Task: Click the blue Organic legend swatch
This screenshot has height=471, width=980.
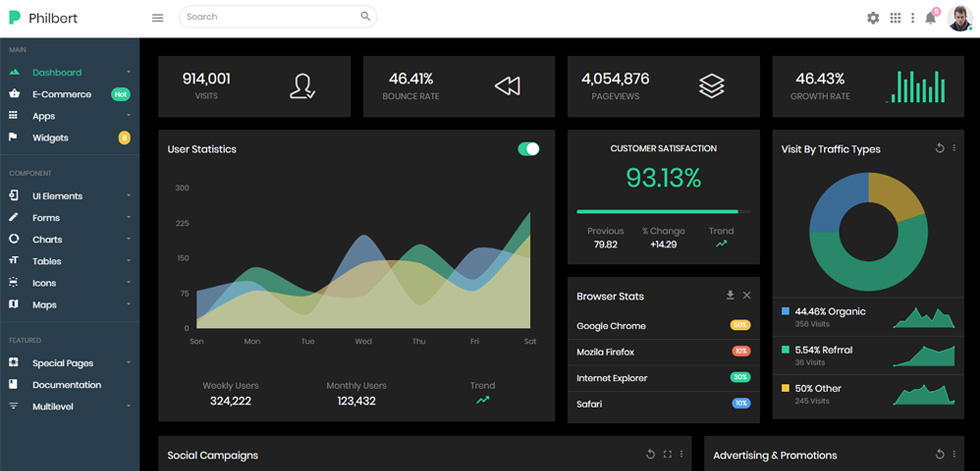Action: [x=786, y=311]
